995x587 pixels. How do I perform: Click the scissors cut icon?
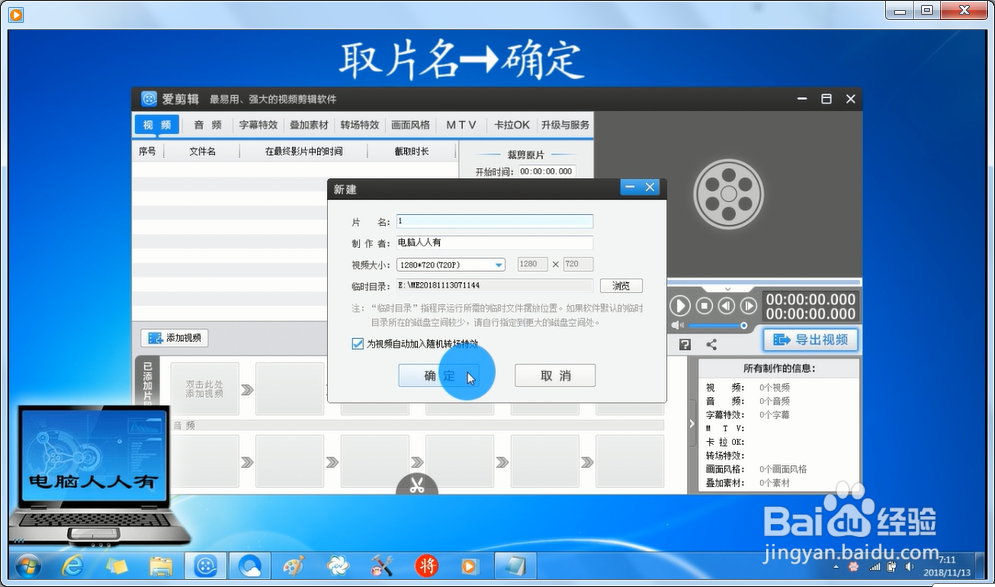417,485
